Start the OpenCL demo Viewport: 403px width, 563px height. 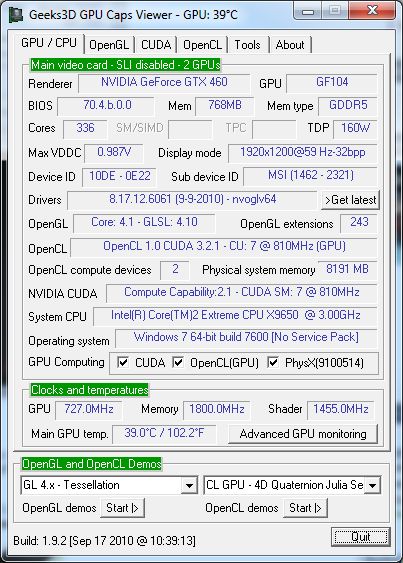click(x=305, y=508)
